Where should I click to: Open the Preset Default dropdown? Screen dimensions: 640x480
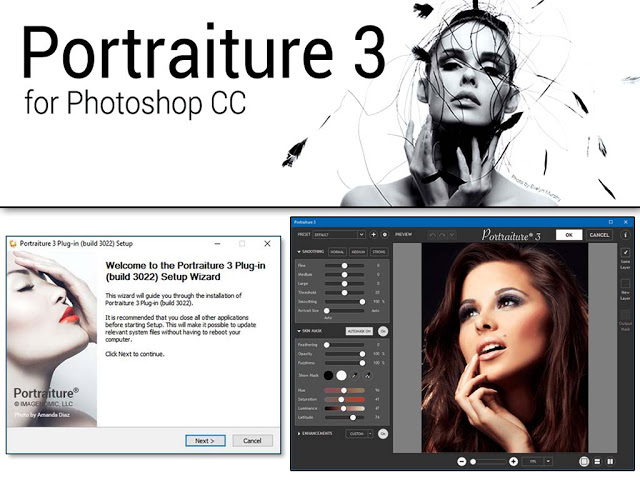[338, 235]
